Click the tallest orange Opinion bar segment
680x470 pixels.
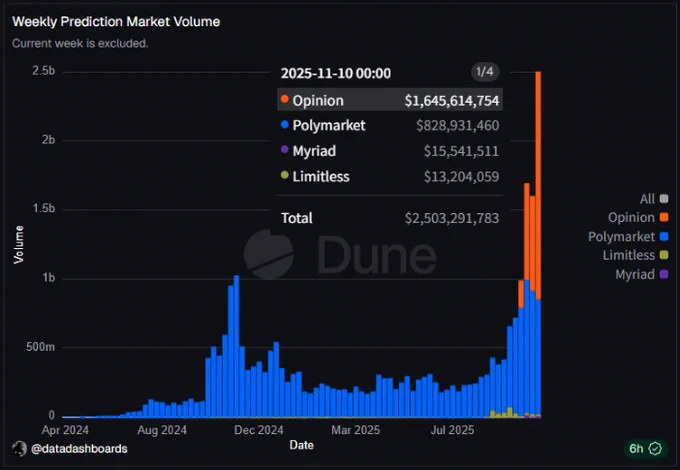(x=538, y=185)
